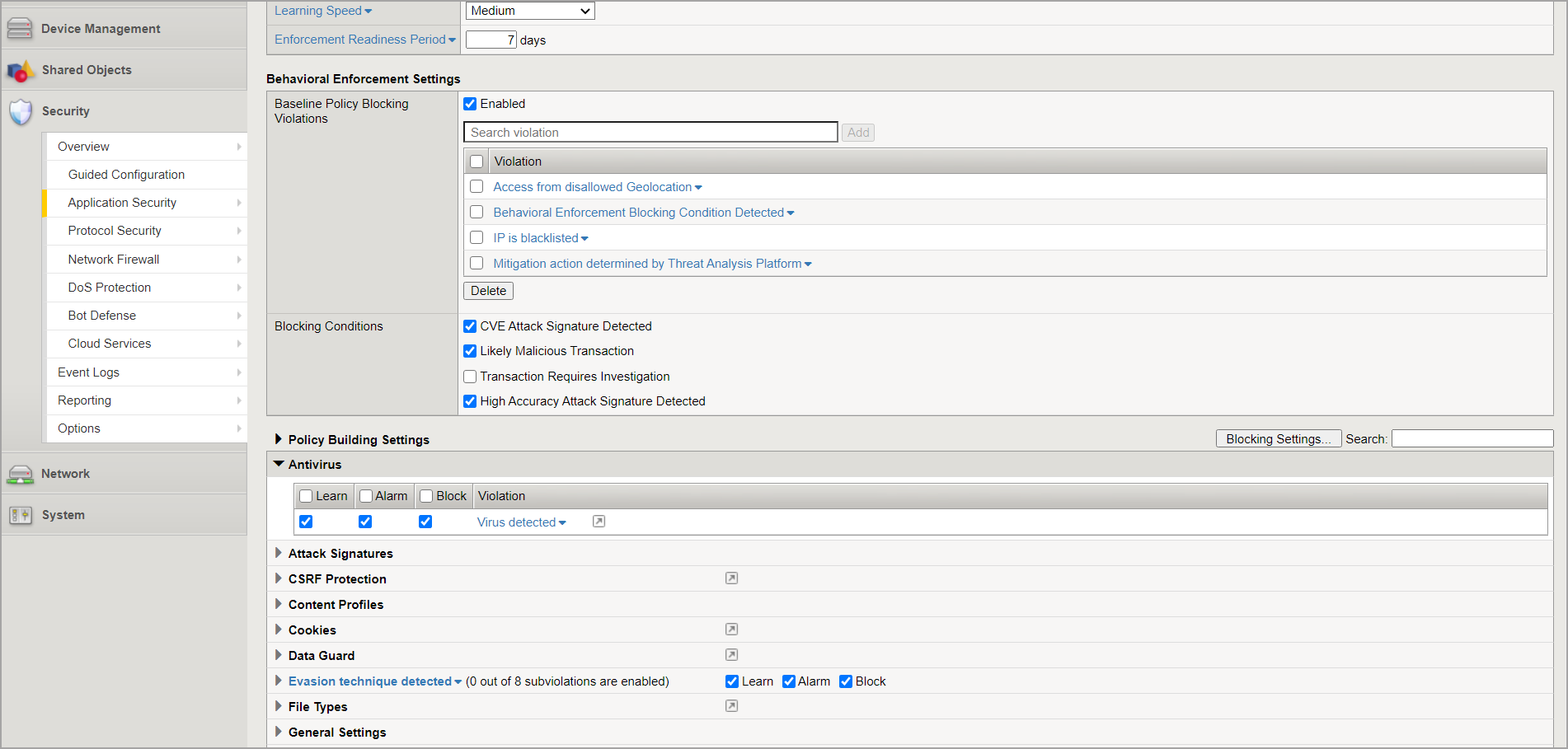Viewport: 1568px width, 749px height.
Task: Open the popout icon beside Virus detected
Action: [x=599, y=522]
